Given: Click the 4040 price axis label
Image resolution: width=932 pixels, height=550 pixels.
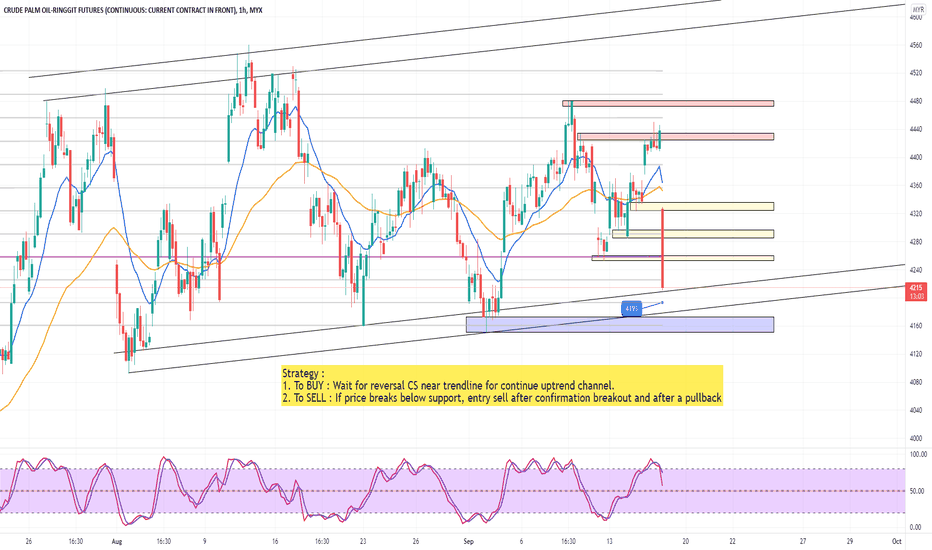Looking at the screenshot, I should (x=915, y=410).
